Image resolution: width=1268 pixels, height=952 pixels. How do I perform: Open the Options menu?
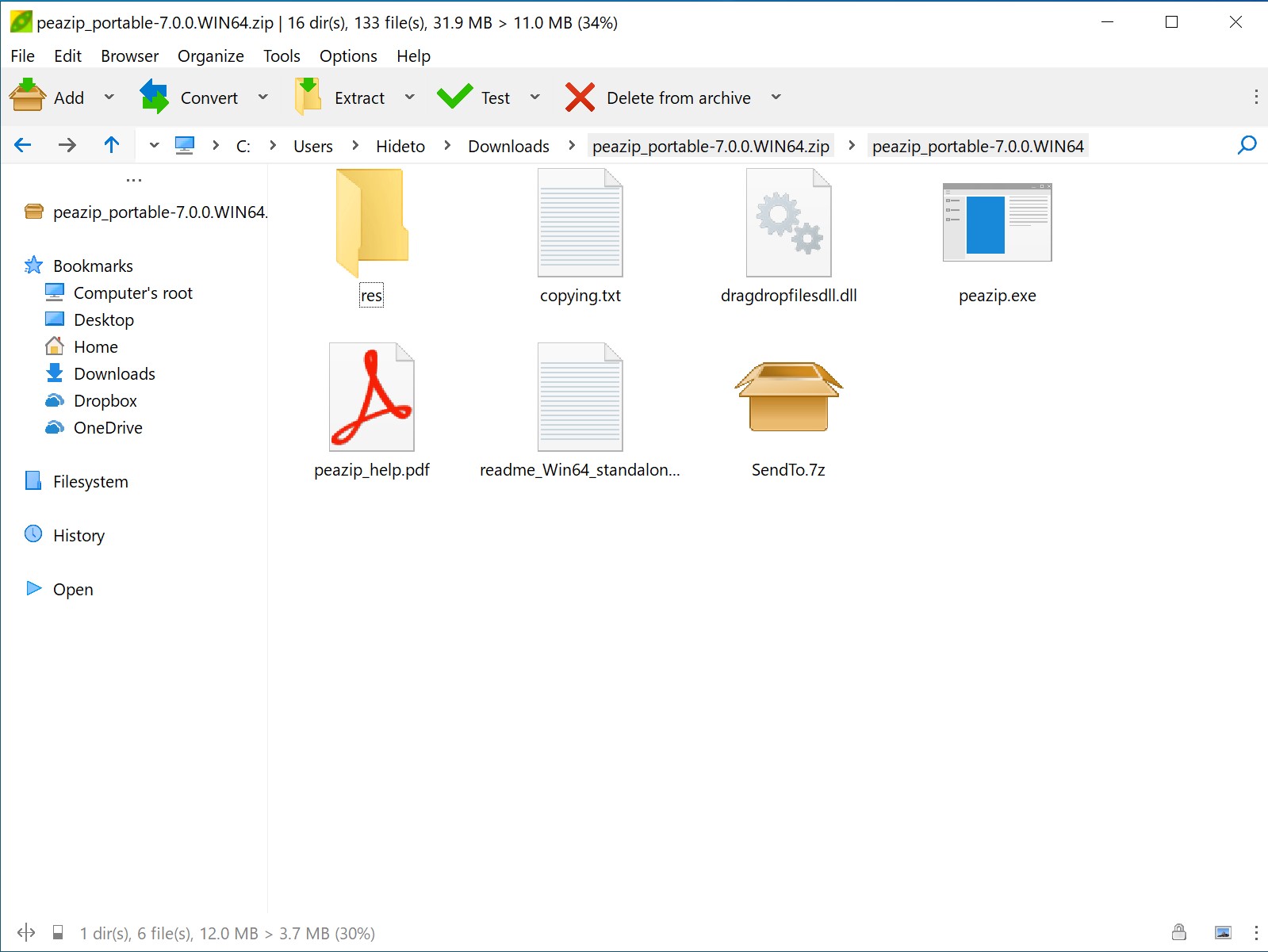pos(348,55)
